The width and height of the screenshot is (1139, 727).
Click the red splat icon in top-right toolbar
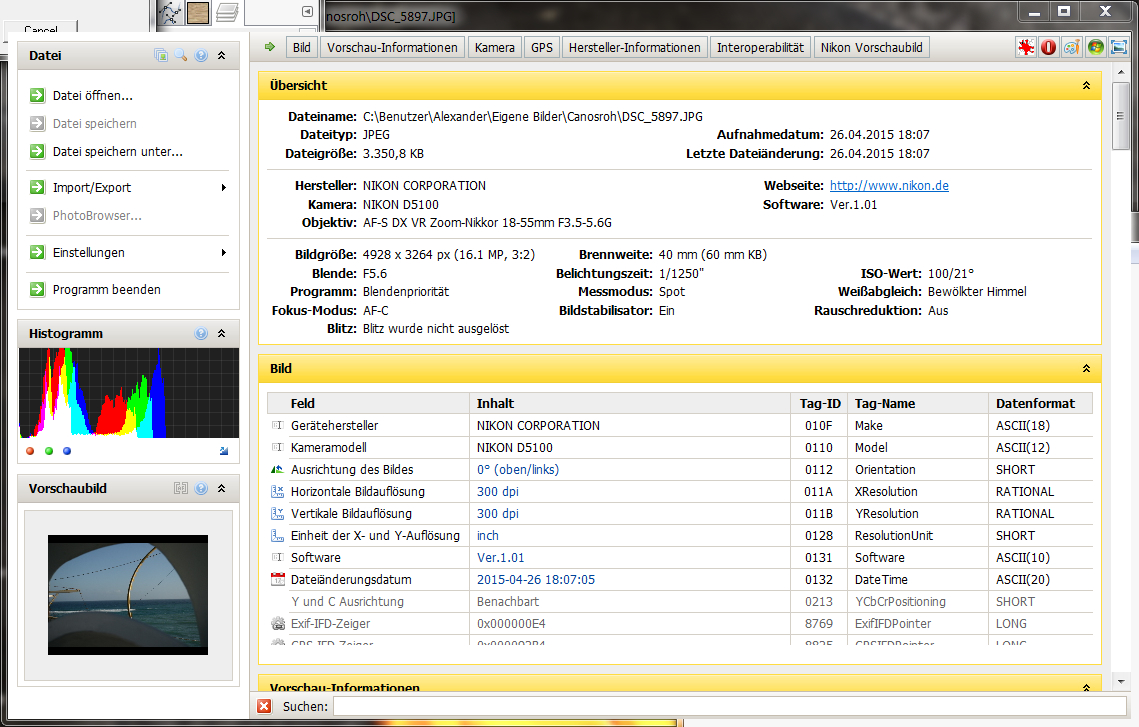(1025, 47)
